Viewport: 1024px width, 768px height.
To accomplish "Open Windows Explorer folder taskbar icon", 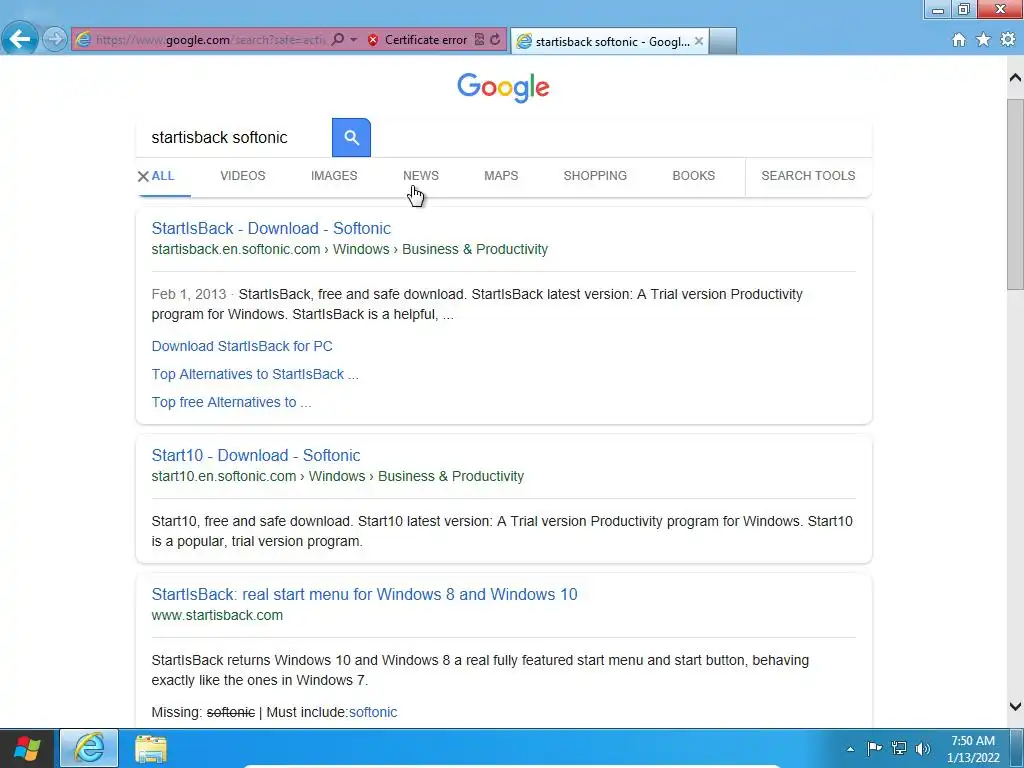I will tap(151, 748).
